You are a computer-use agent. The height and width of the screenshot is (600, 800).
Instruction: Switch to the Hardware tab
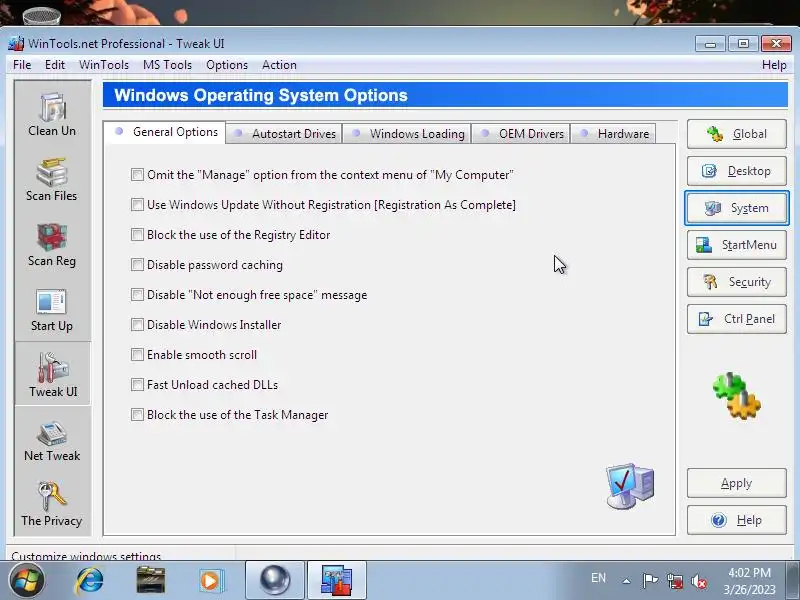point(613,134)
